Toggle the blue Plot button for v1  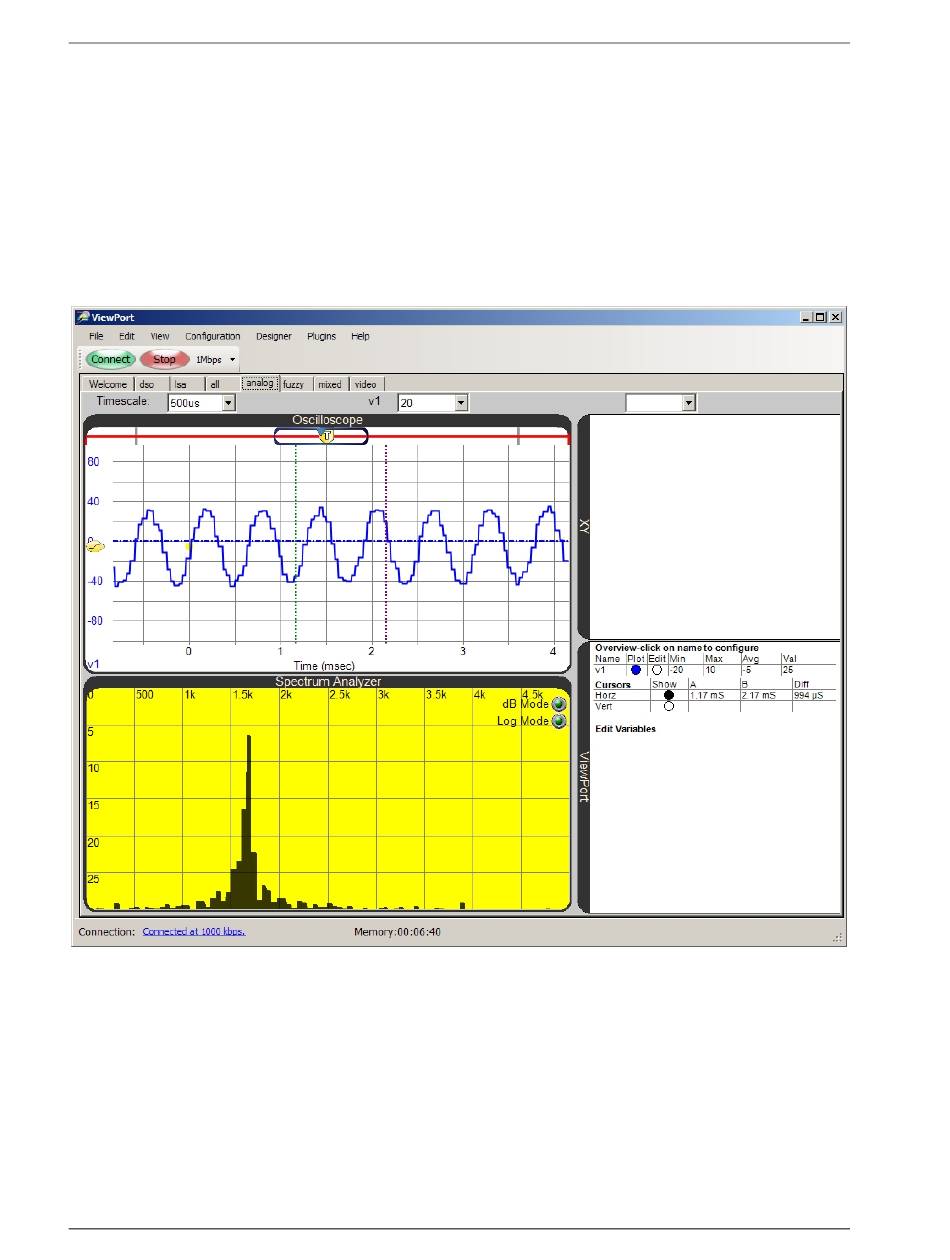pos(636,670)
